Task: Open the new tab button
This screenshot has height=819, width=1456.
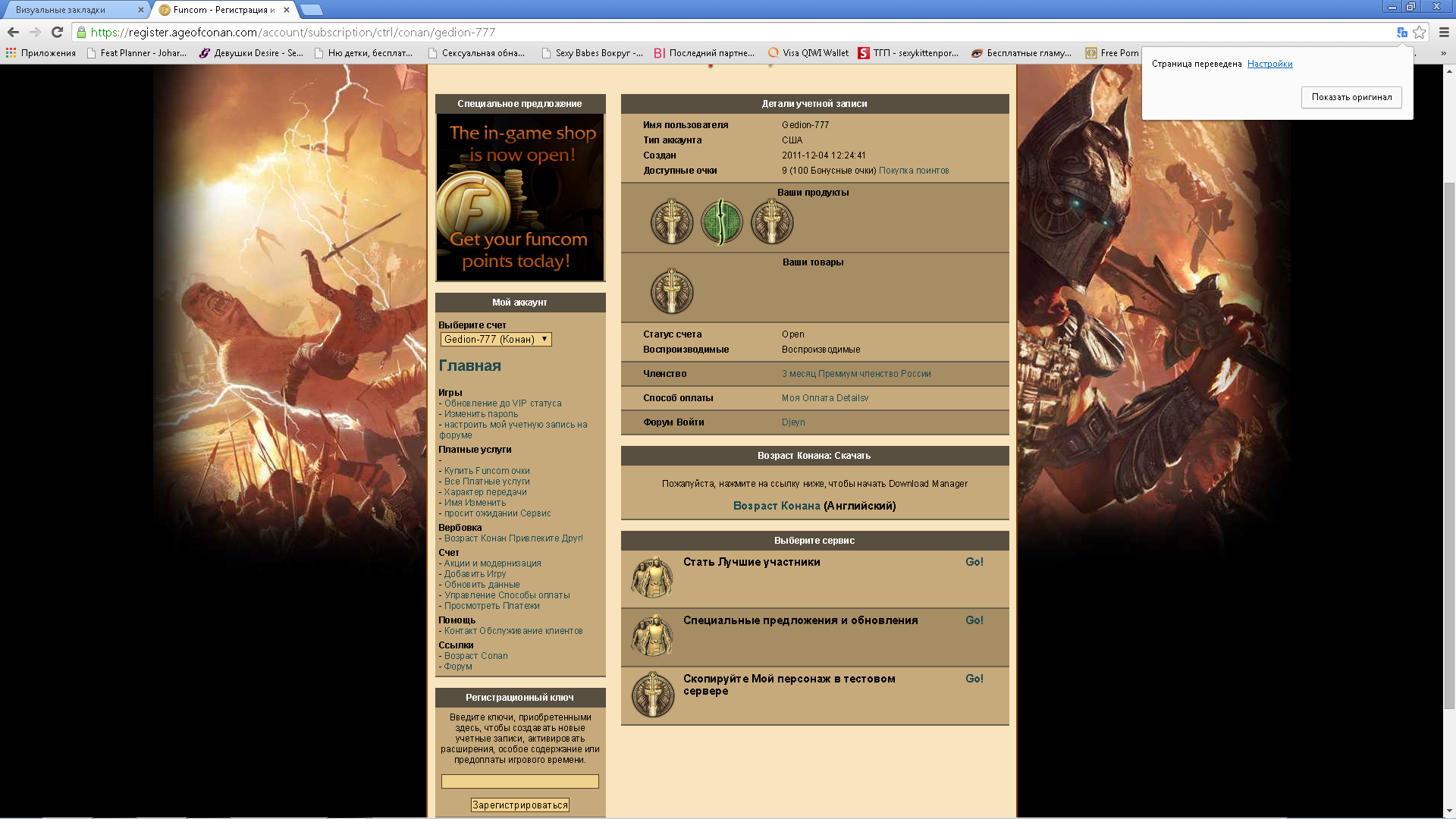Action: coord(311,10)
